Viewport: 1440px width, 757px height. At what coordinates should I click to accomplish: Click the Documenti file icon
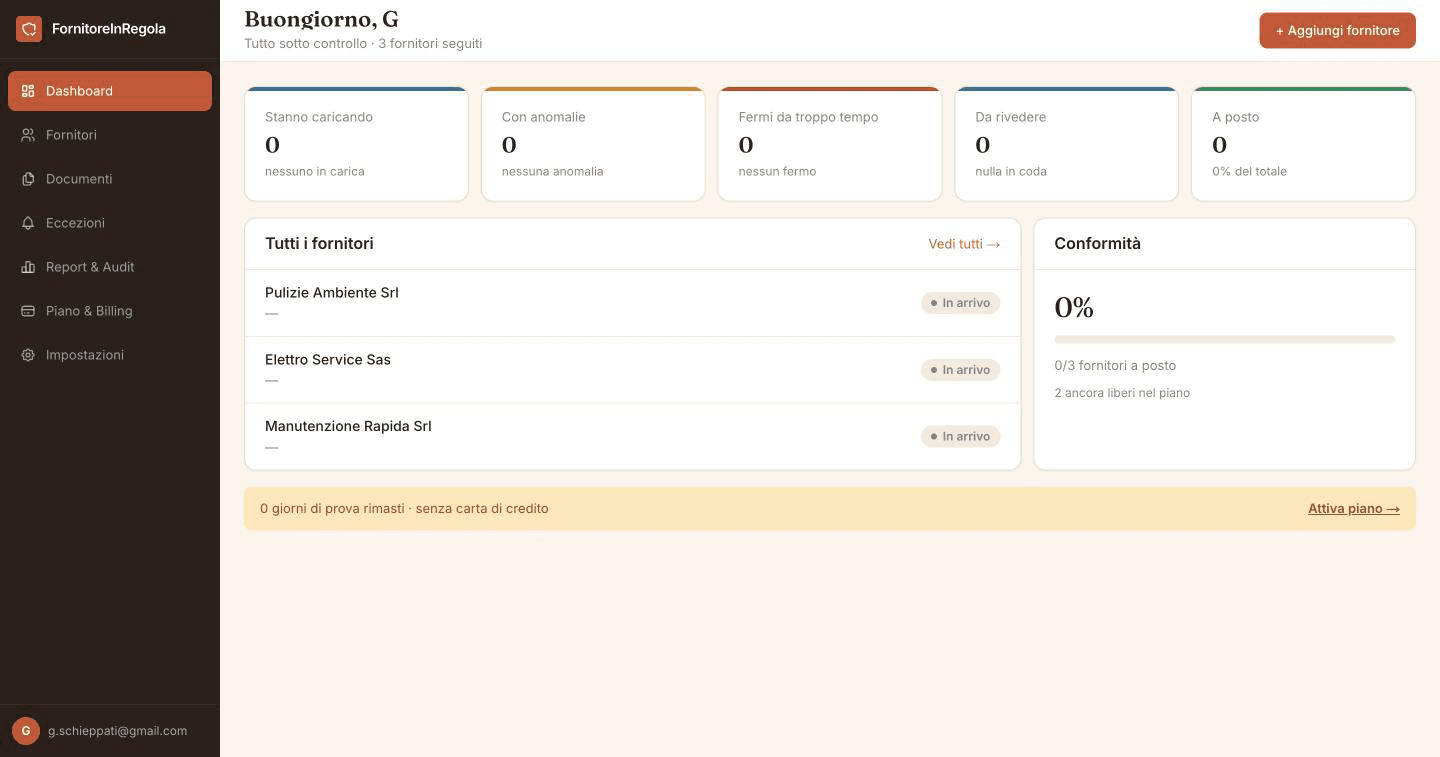(28, 179)
